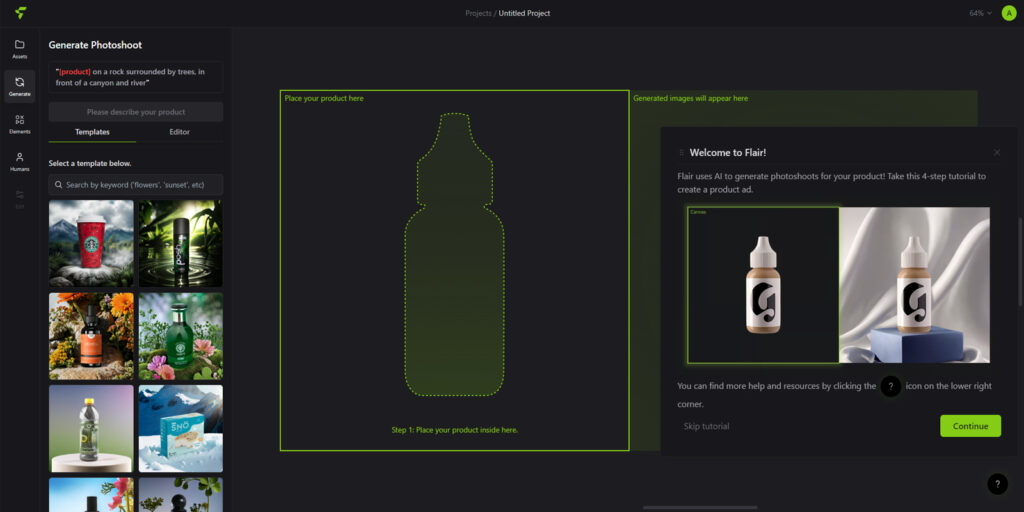Click the horizontal scrollbar at the bottom
Screen dimensions: 1024x512
(x=700, y=507)
